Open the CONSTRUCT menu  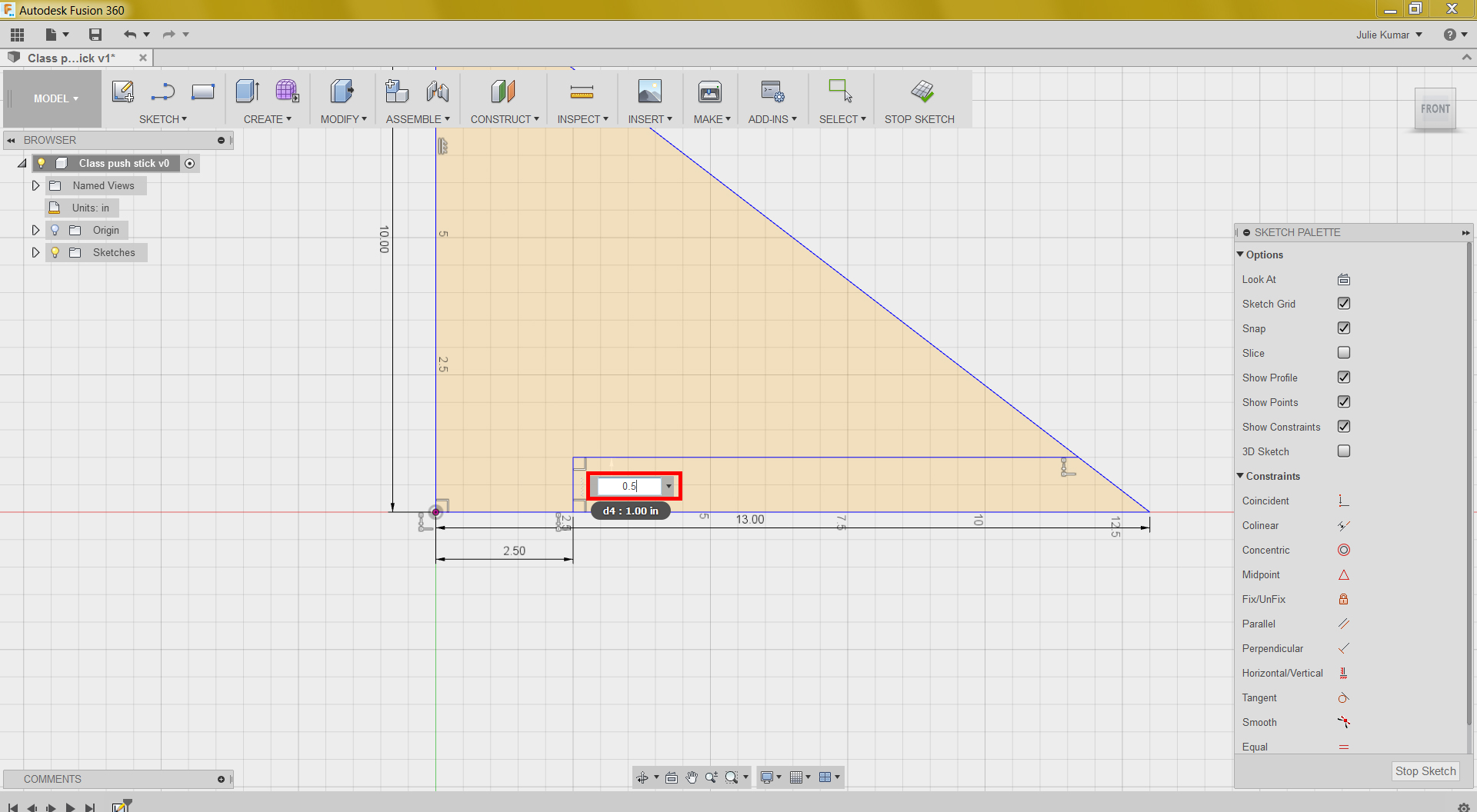(505, 119)
